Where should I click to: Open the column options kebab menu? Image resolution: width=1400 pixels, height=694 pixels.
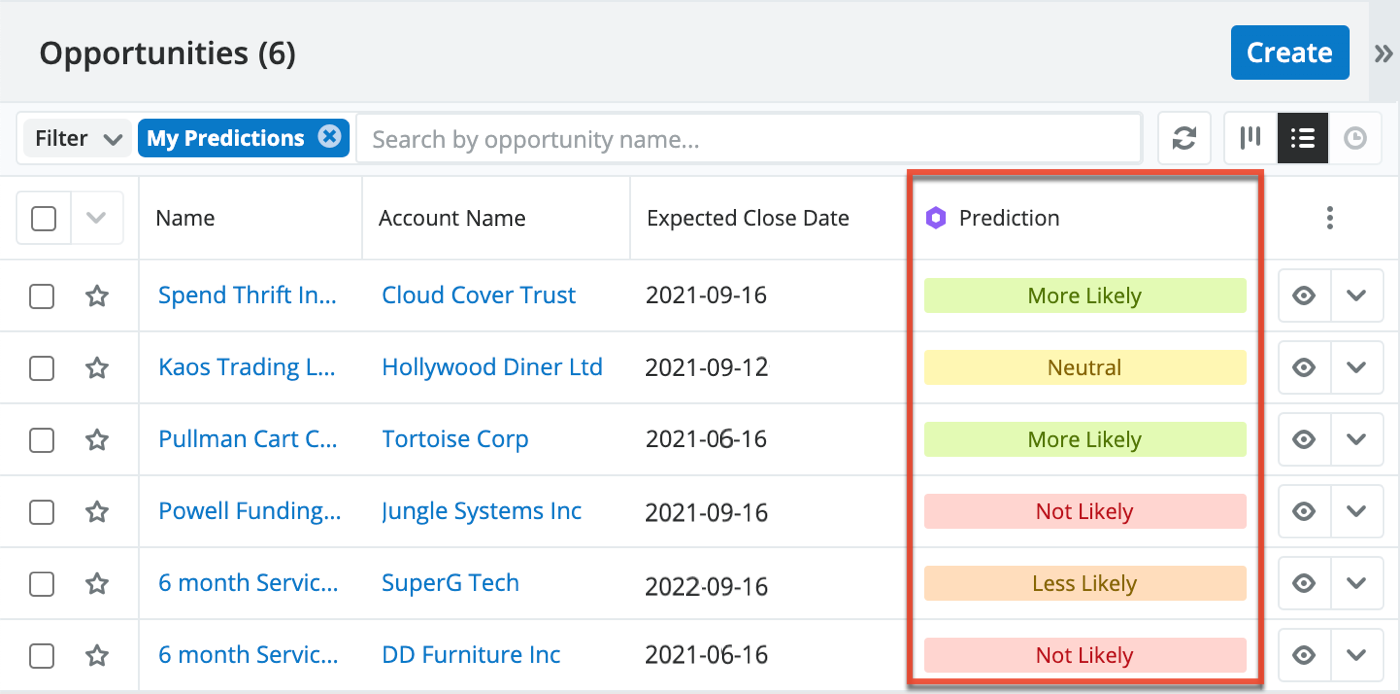coord(1329,218)
